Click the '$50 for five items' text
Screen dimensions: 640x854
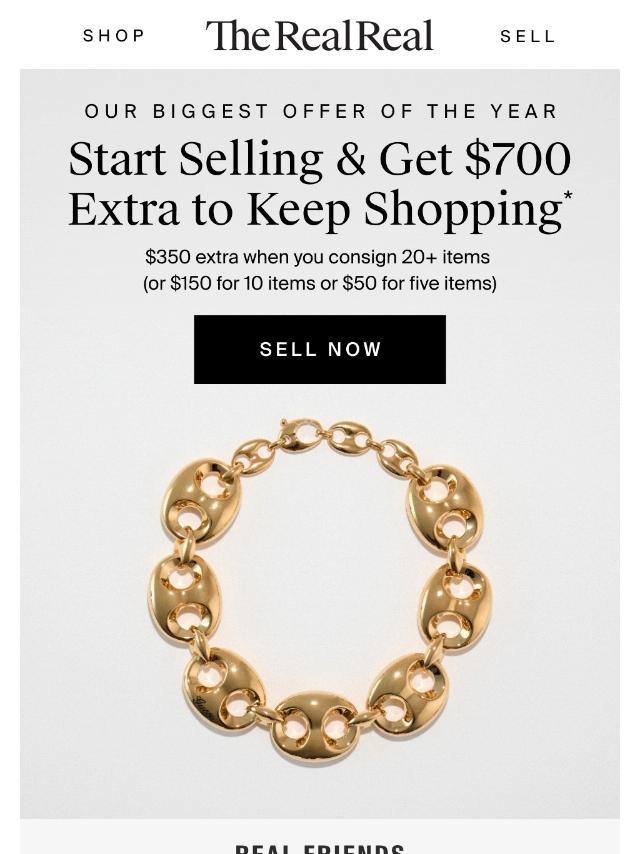[417, 283]
